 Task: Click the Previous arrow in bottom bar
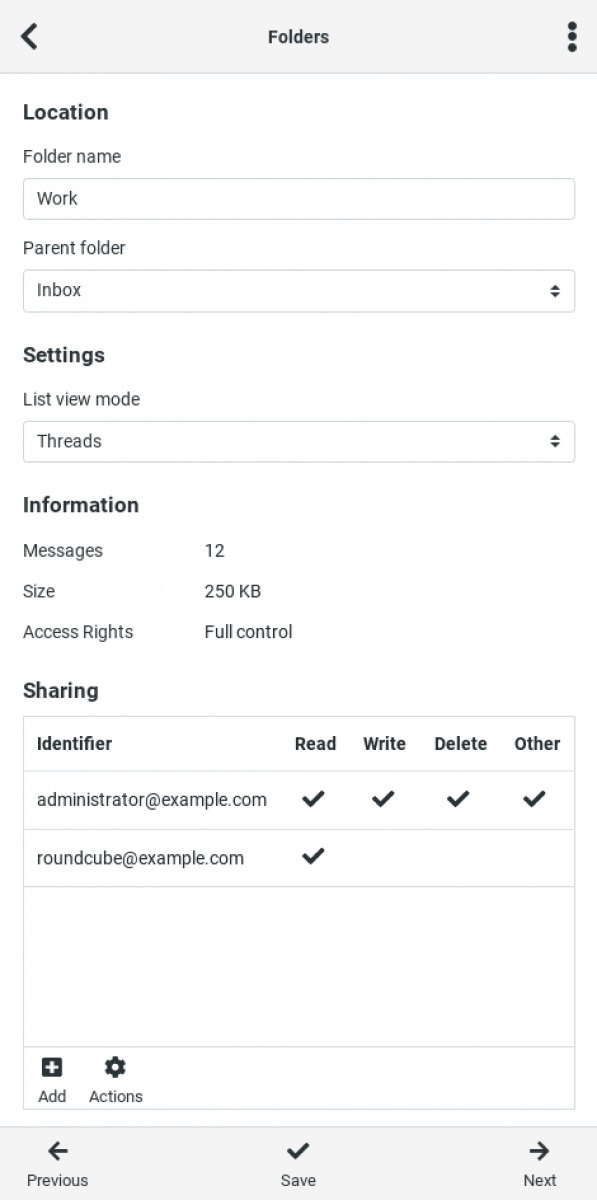coord(57,1164)
